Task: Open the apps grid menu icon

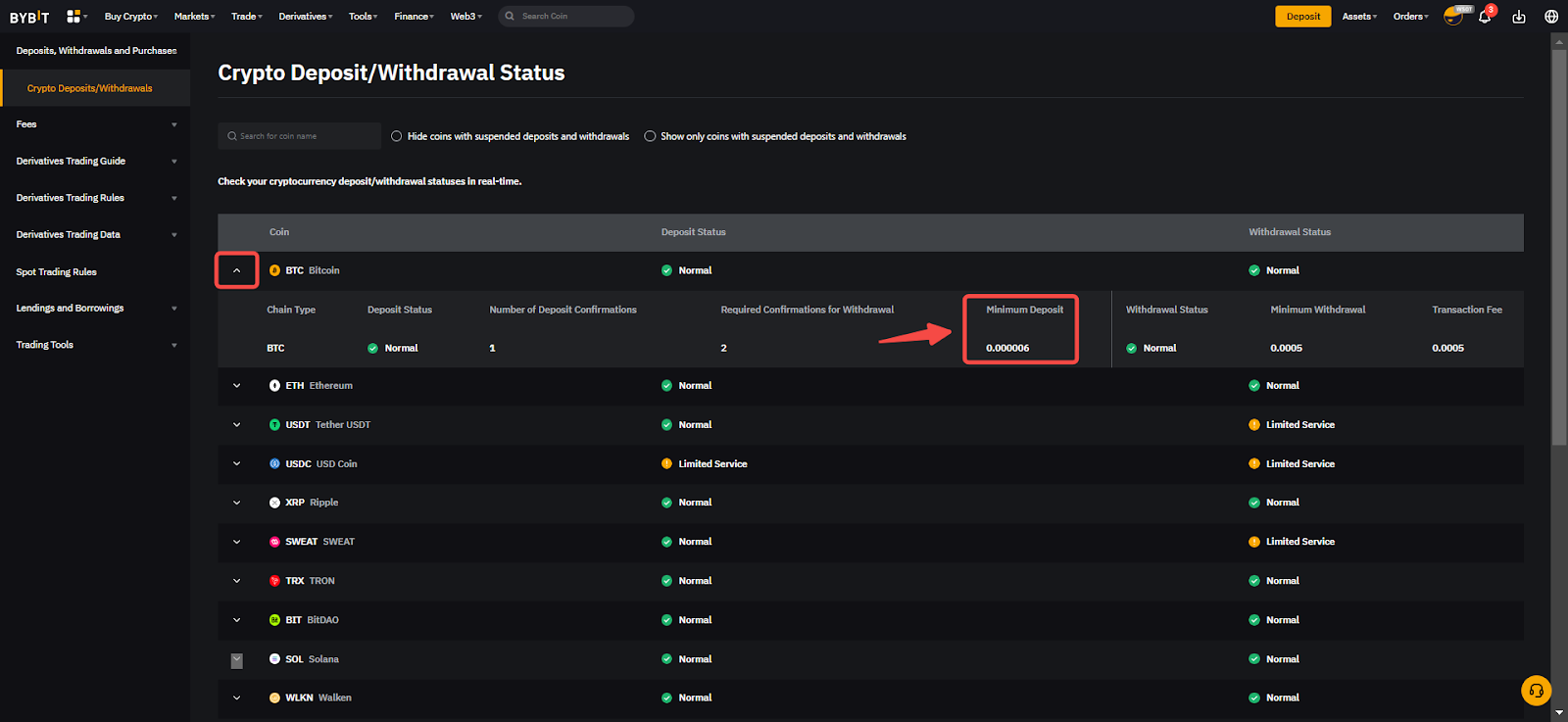Action: tap(73, 17)
